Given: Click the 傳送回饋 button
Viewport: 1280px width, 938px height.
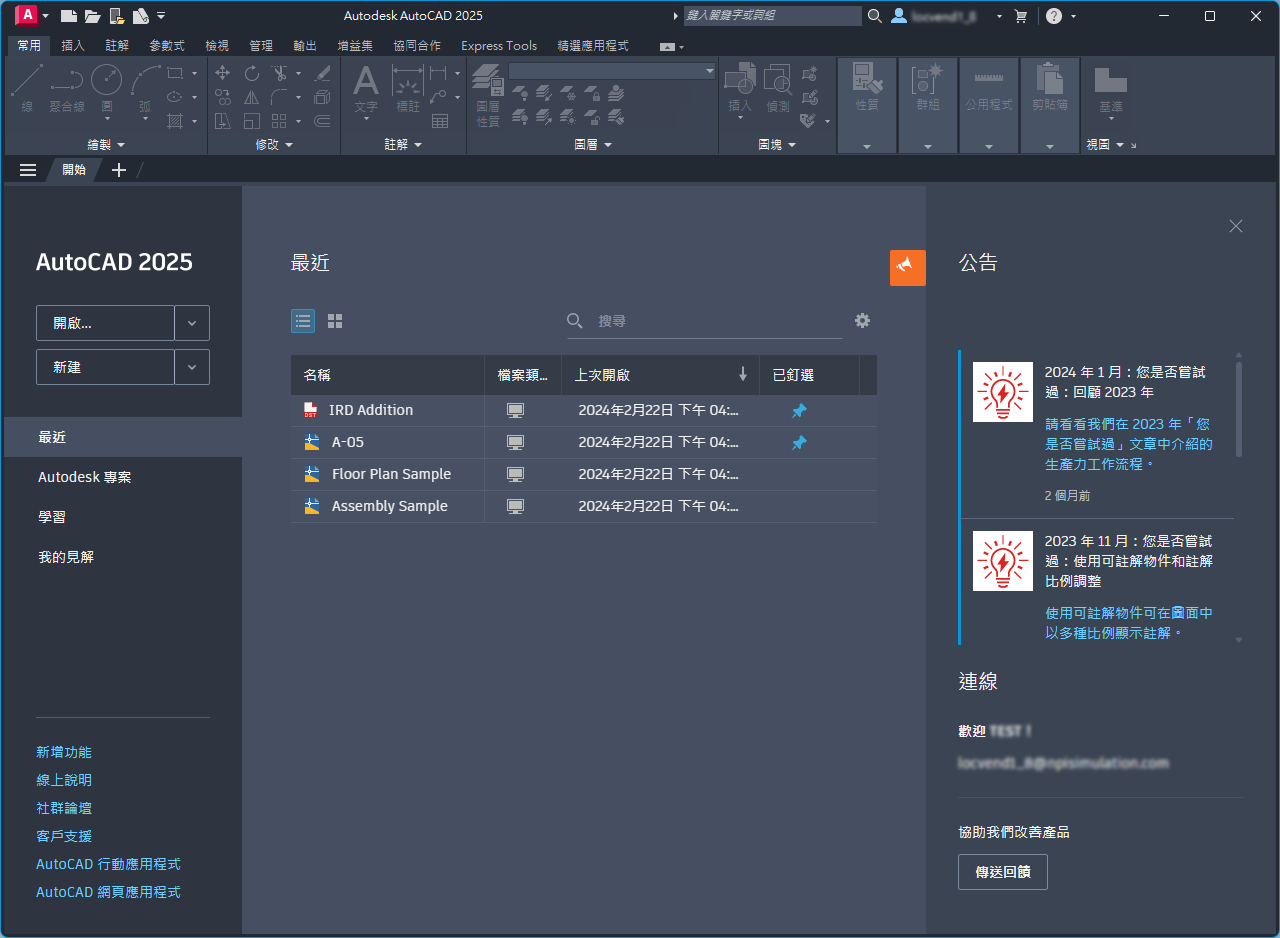Looking at the screenshot, I should 1002,872.
